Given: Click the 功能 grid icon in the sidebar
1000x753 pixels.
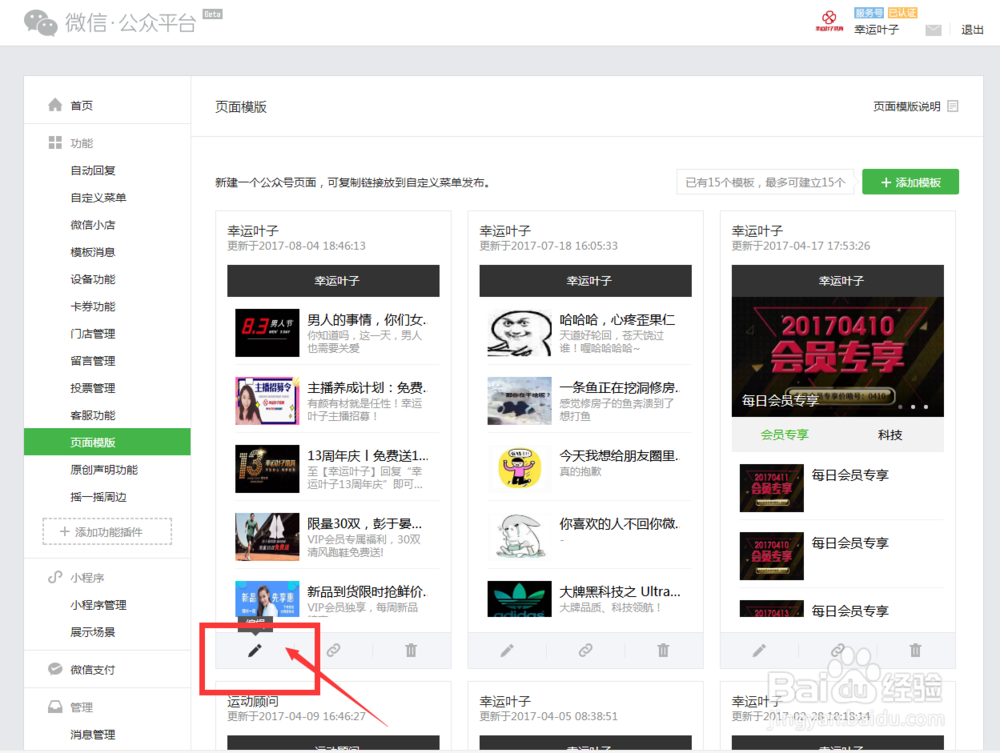Looking at the screenshot, I should (x=55, y=143).
